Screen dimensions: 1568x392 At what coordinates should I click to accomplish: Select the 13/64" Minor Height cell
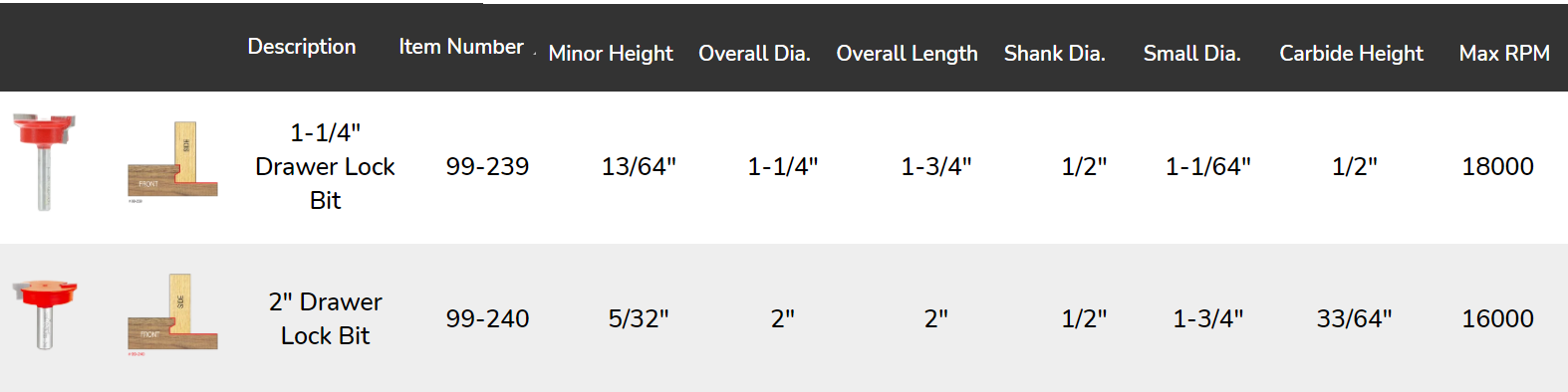coord(639,166)
